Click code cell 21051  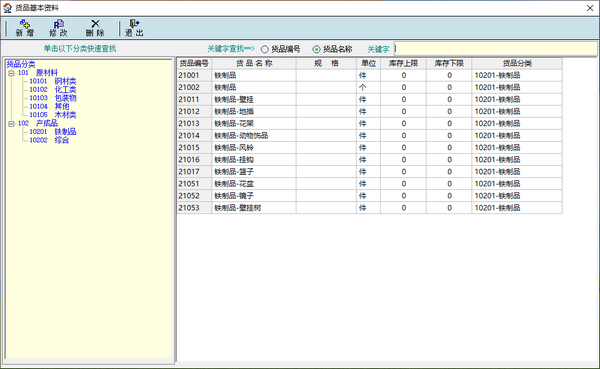coord(194,184)
